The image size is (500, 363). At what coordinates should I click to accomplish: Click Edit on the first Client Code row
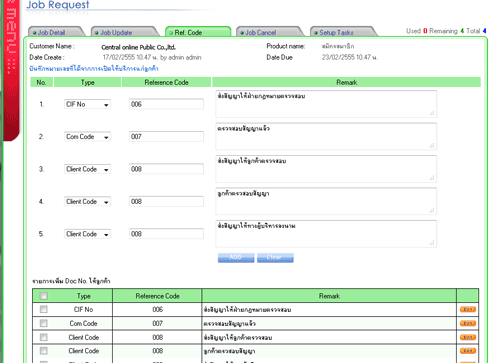coord(468,337)
